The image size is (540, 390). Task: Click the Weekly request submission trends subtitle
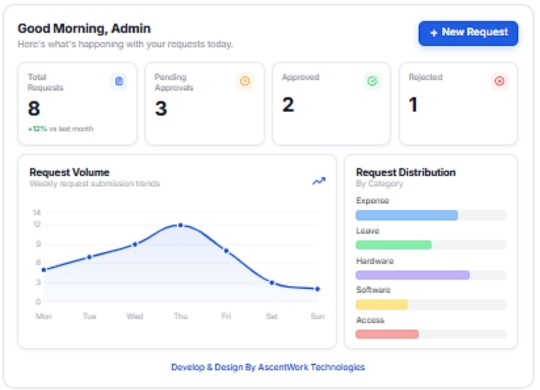pyautogui.click(x=95, y=183)
